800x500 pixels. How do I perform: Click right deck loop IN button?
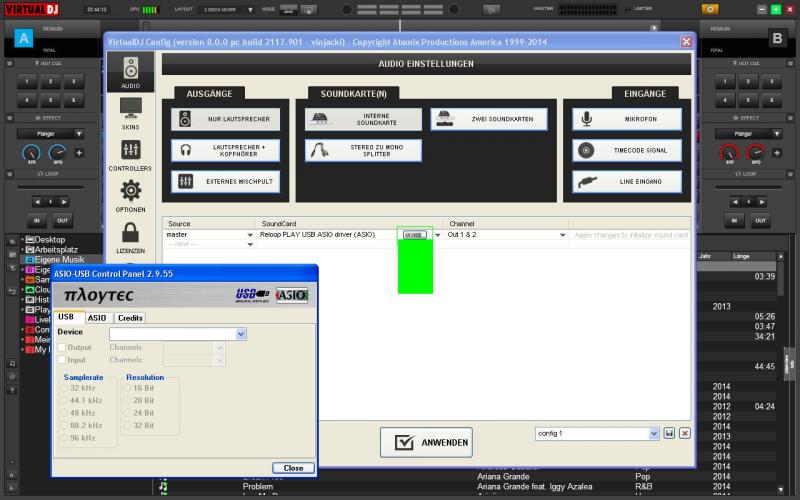click(734, 221)
